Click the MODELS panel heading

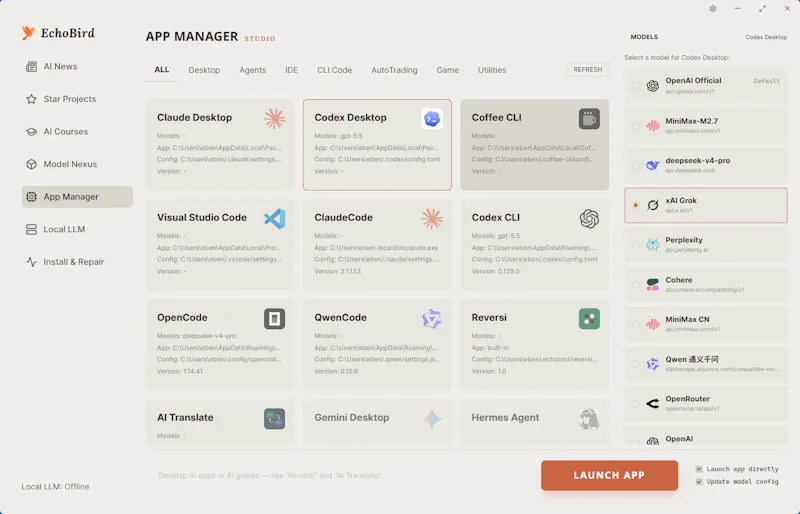pyautogui.click(x=644, y=37)
